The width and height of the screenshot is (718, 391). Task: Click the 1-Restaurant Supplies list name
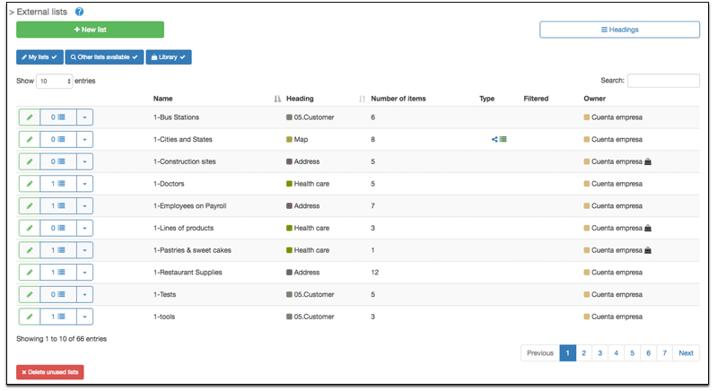pyautogui.click(x=188, y=272)
